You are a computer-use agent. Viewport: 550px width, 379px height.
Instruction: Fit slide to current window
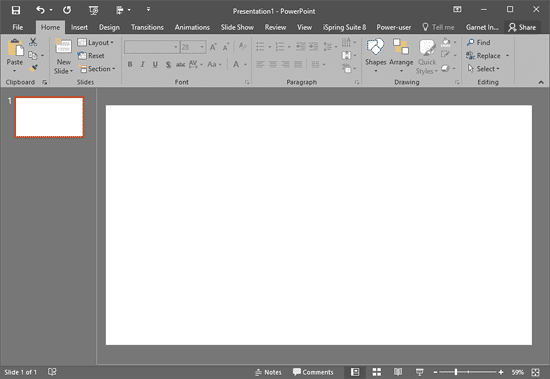tap(535, 372)
